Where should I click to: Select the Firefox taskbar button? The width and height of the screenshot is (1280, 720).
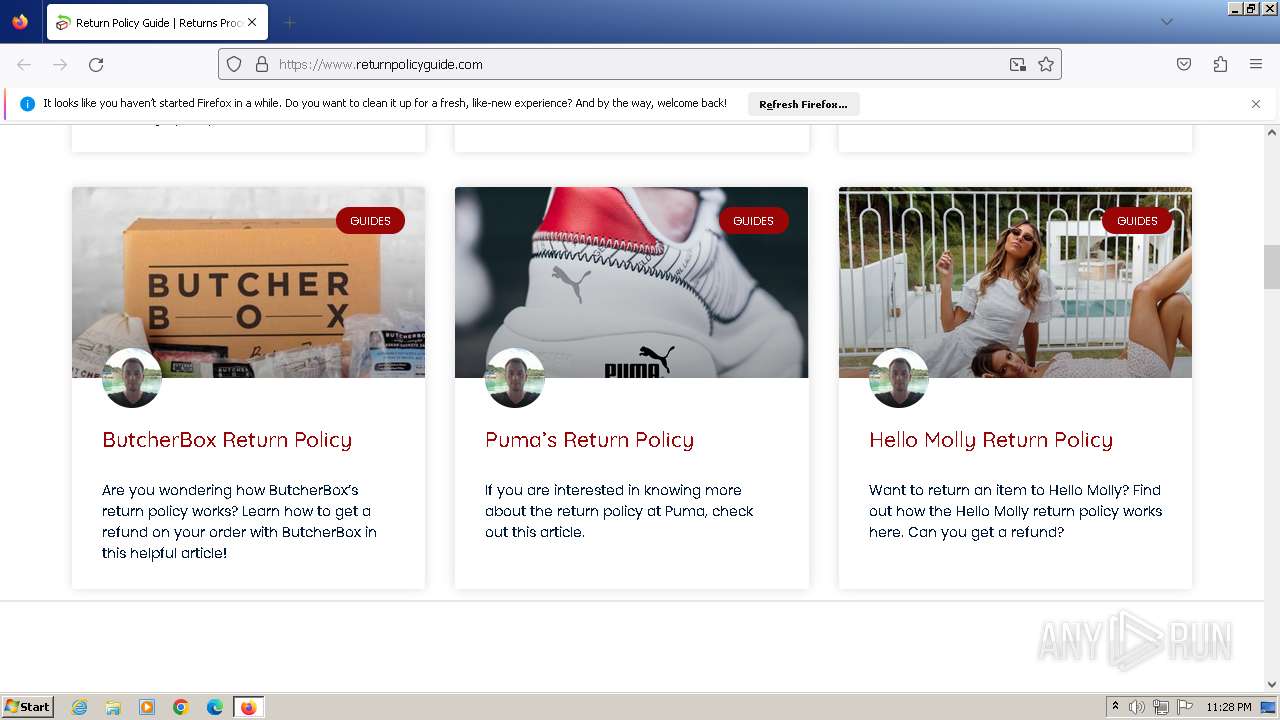(248, 707)
